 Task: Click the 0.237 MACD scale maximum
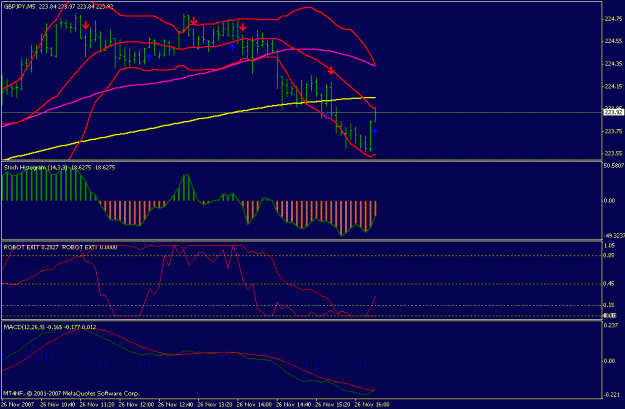[611, 325]
